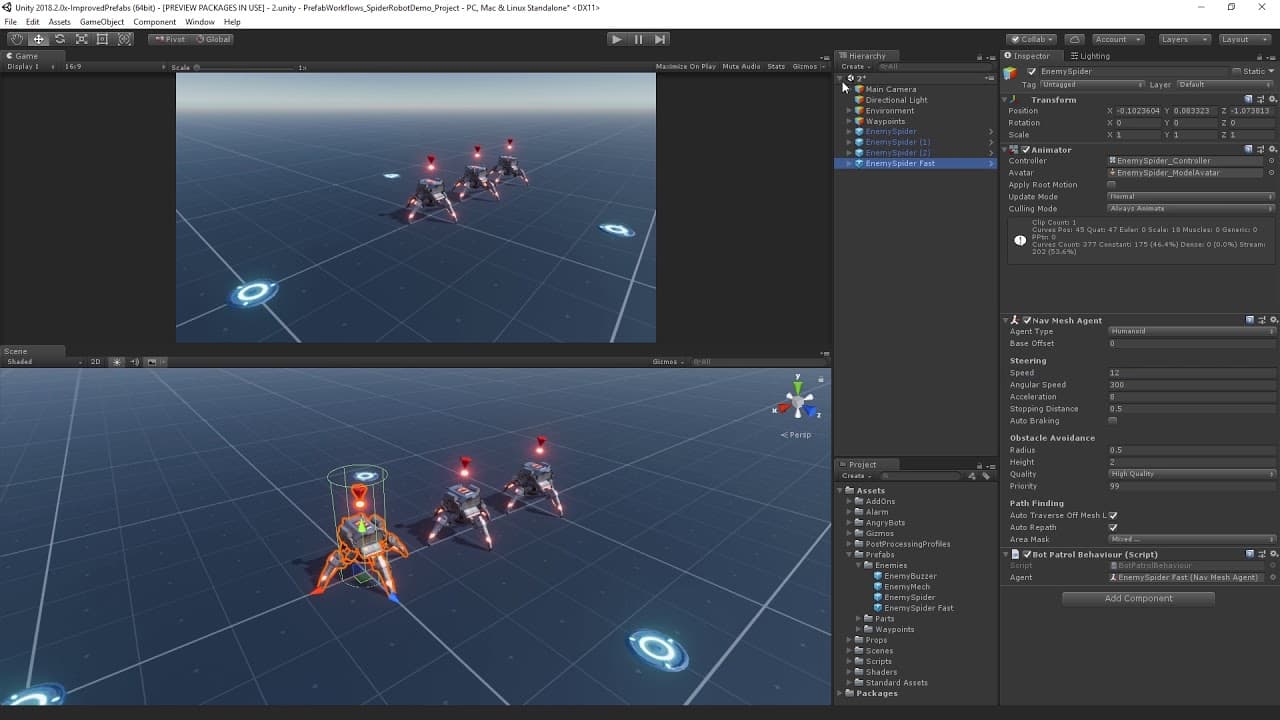Toggle the Apply Root Motion checkbox
The image size is (1280, 720).
click(1112, 185)
